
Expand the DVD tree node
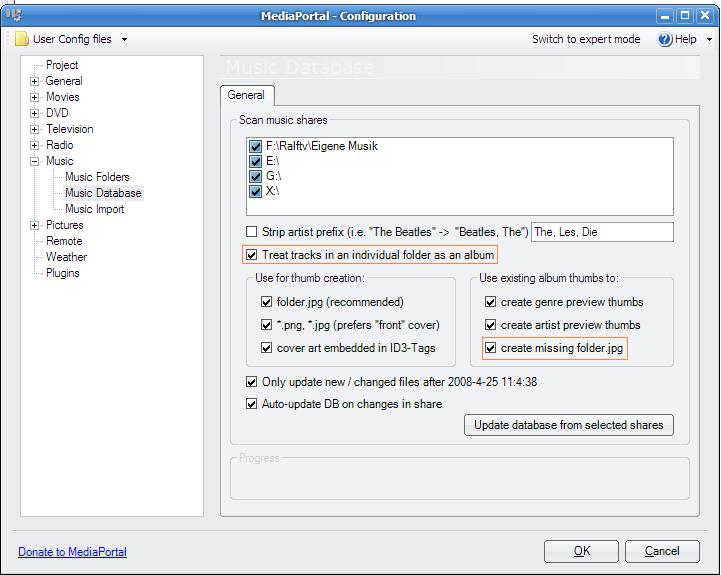point(34,113)
